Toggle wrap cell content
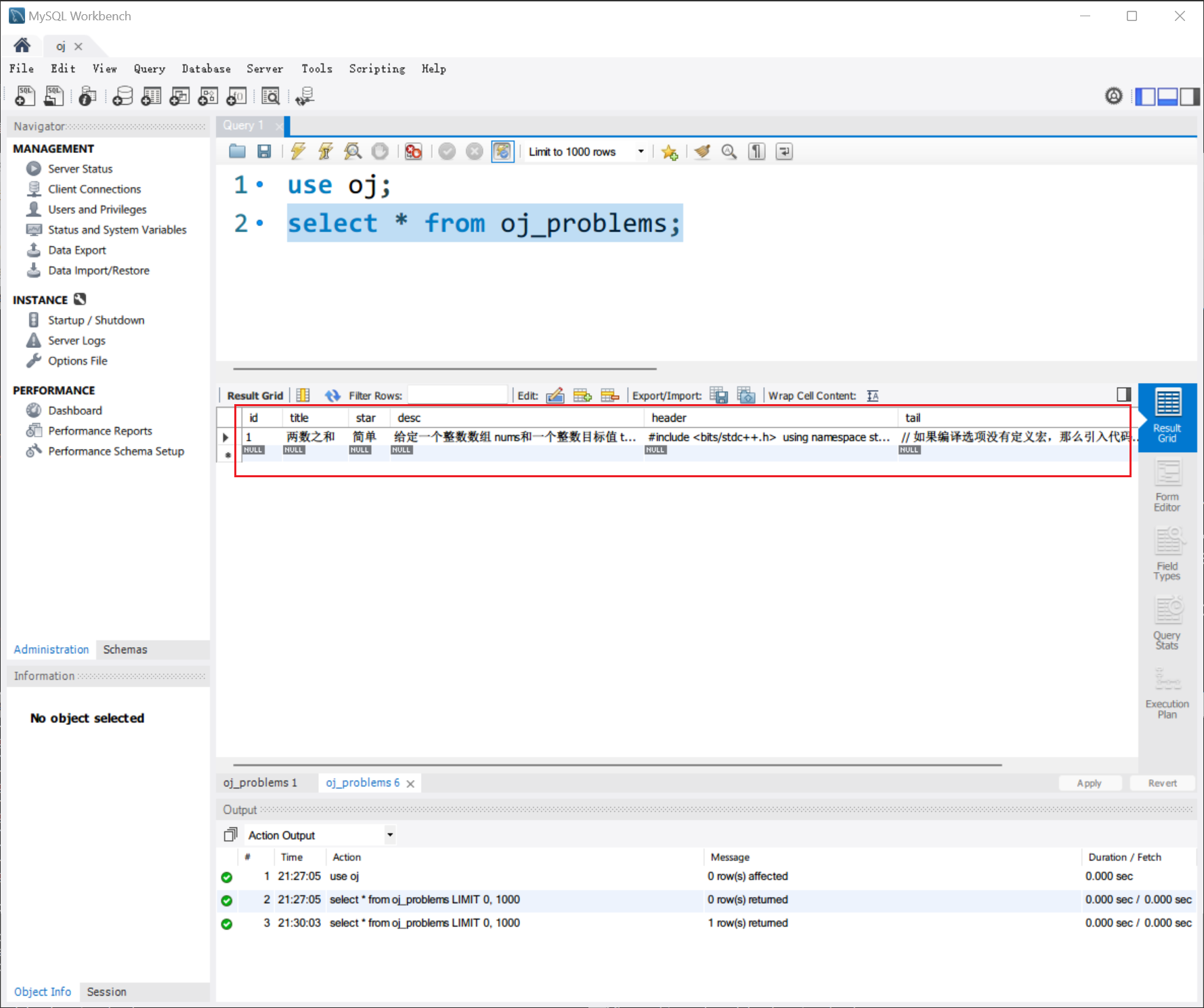 tap(873, 395)
